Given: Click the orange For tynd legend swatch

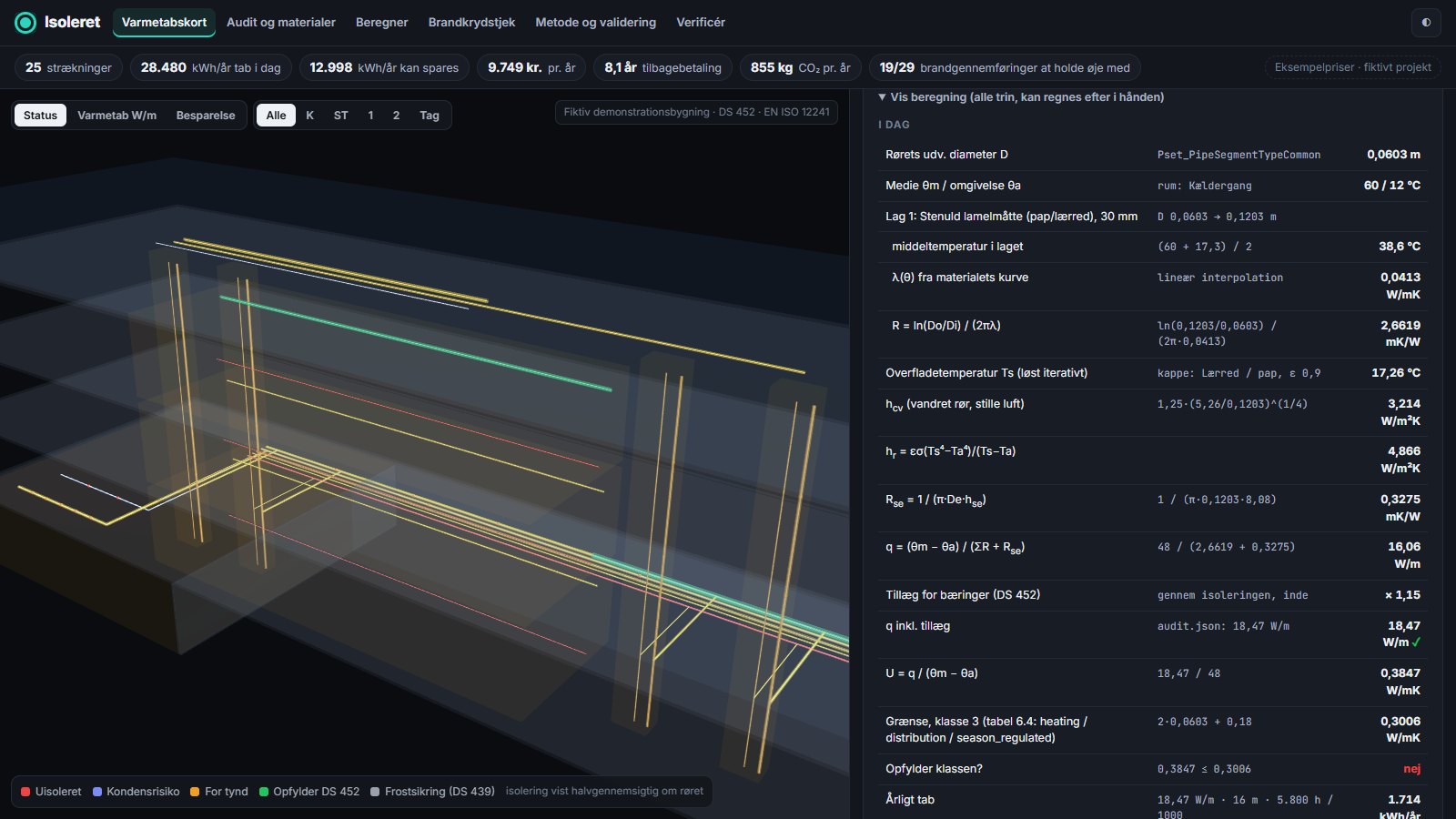Looking at the screenshot, I should [x=195, y=792].
